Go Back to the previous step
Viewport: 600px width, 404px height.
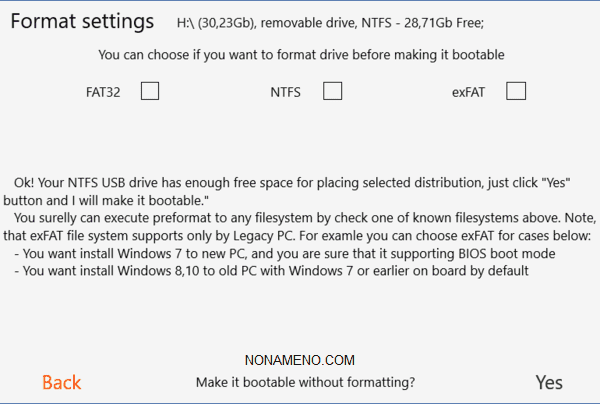62,382
